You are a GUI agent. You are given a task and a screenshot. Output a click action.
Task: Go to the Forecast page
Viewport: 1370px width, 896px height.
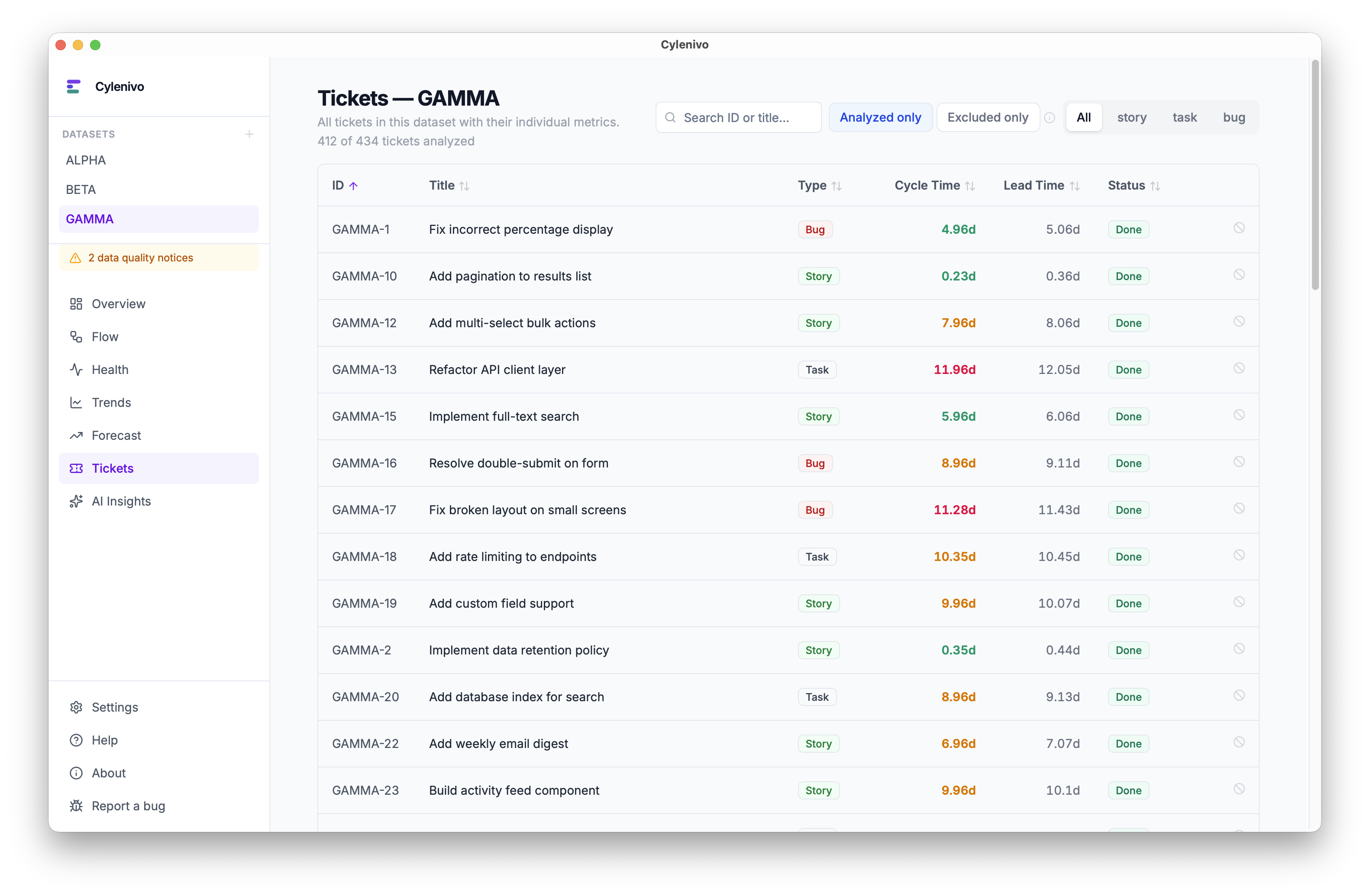(116, 435)
